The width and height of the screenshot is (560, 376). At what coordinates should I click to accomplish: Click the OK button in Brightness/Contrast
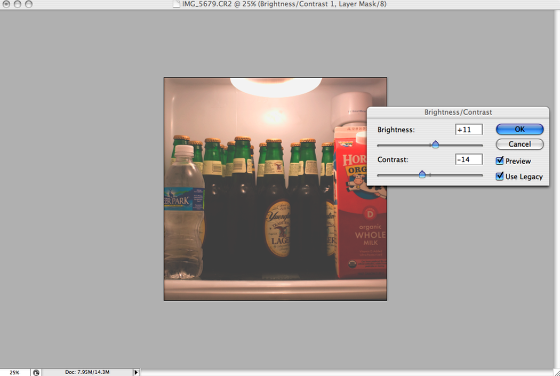[520, 129]
